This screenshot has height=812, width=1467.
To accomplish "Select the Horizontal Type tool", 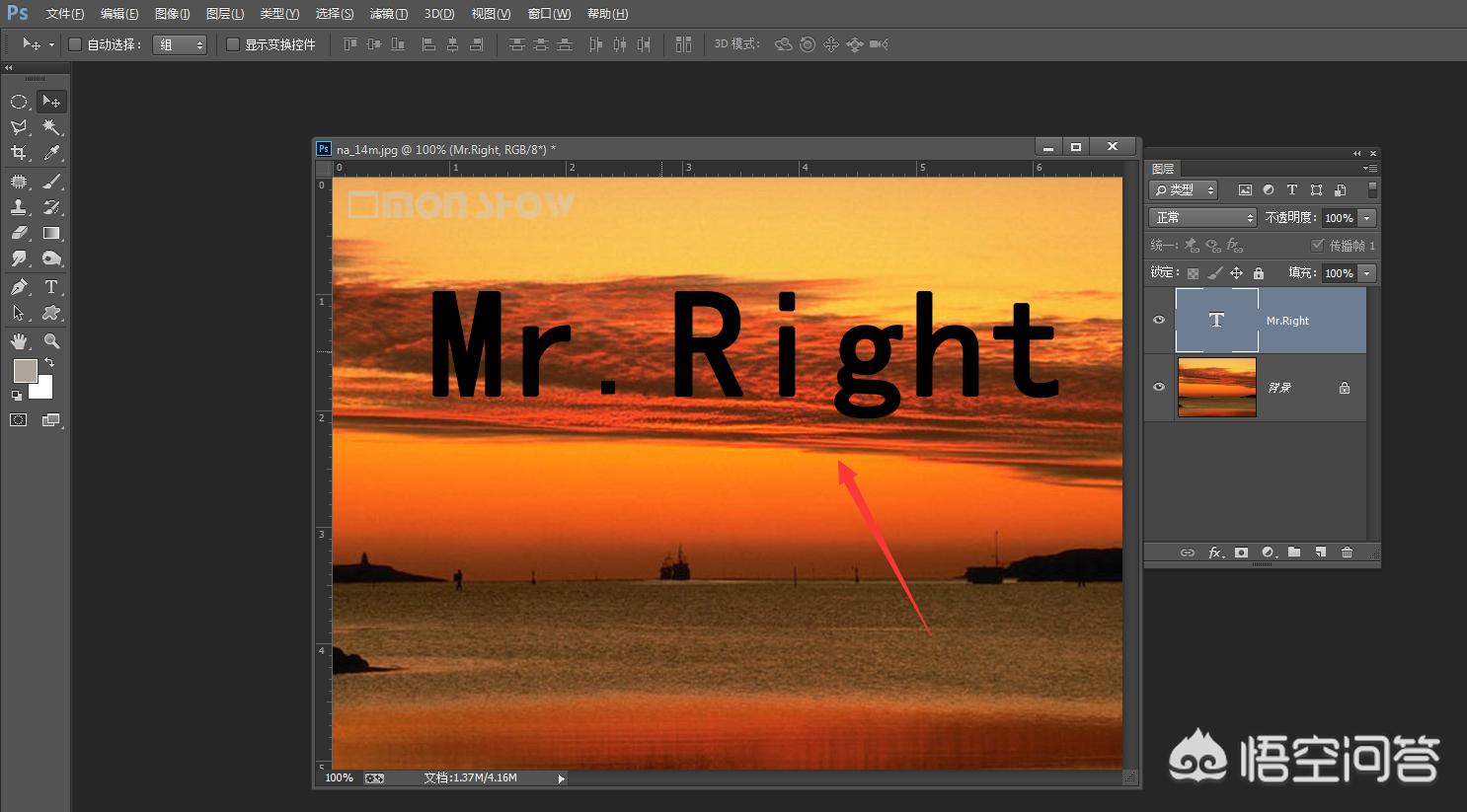I will coord(51,287).
